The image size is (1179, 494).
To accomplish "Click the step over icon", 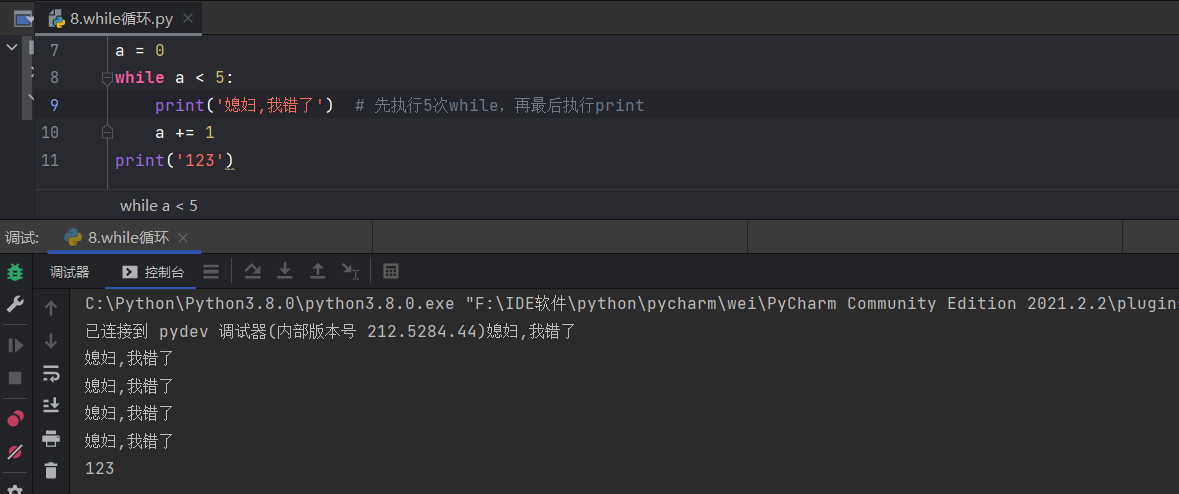I will pyautogui.click(x=253, y=271).
